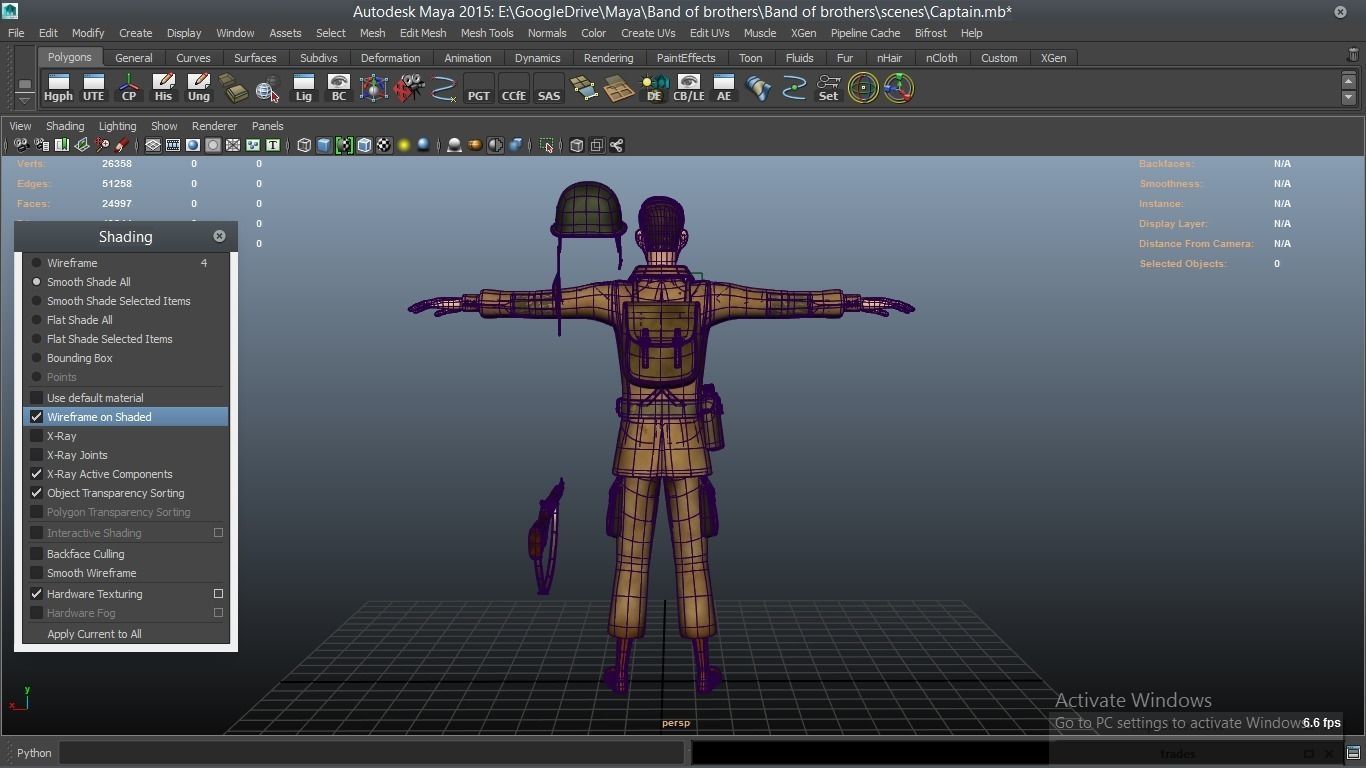
Task: Click the shelf trash can icon
Action: pyautogui.click(x=1353, y=56)
